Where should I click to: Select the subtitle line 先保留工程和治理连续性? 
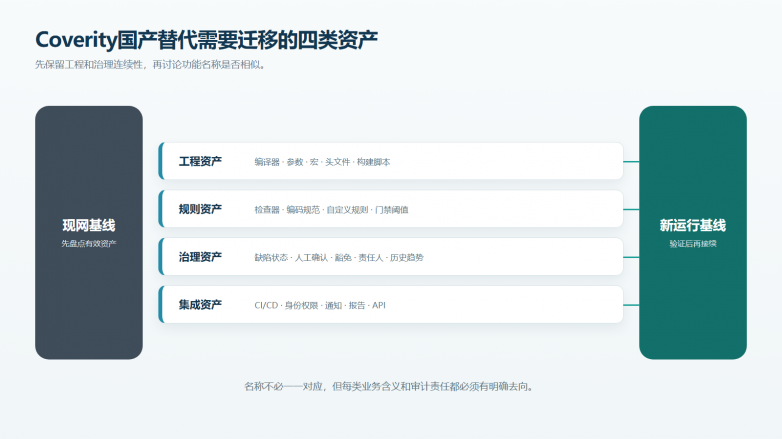150,65
